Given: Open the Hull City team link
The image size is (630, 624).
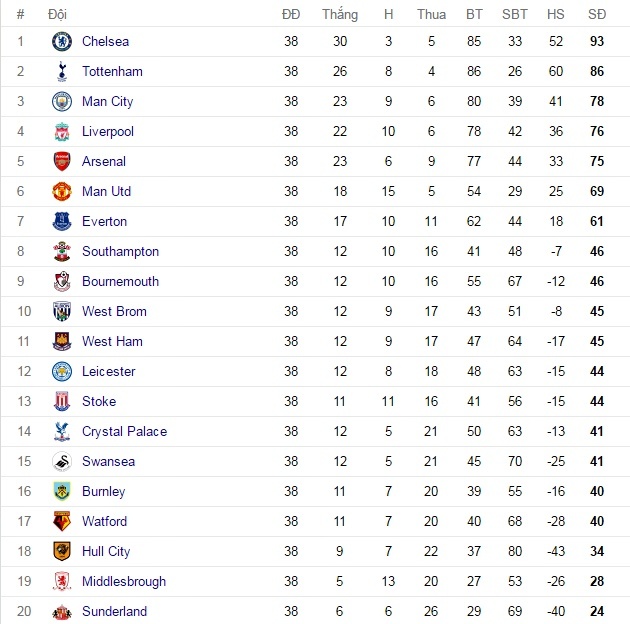Looking at the screenshot, I should (x=106, y=551).
